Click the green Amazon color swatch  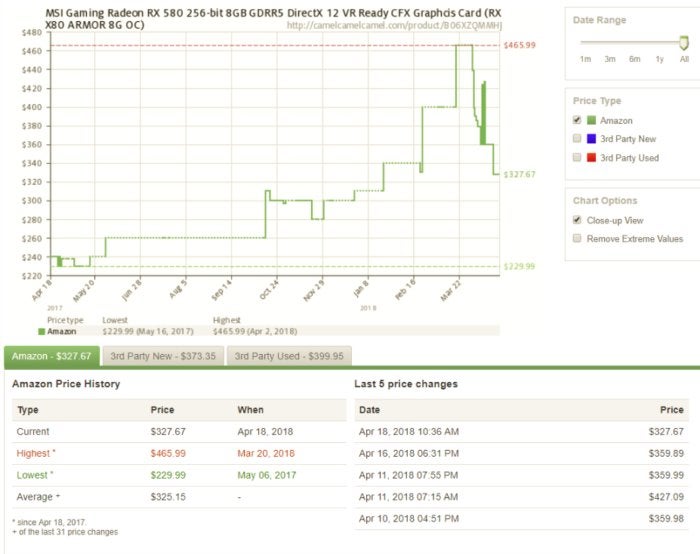591,120
